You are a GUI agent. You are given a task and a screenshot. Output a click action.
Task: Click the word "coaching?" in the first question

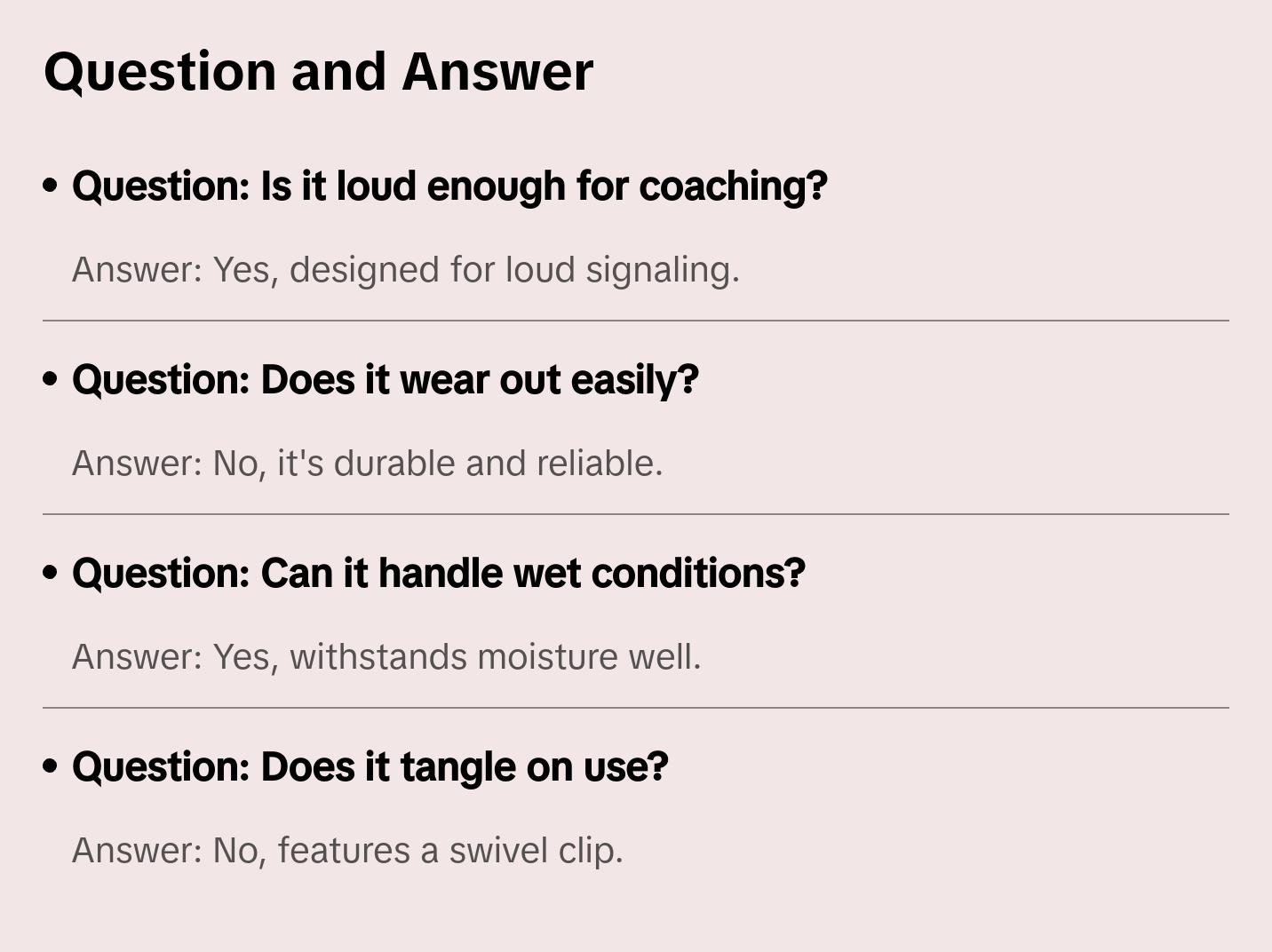click(x=733, y=186)
